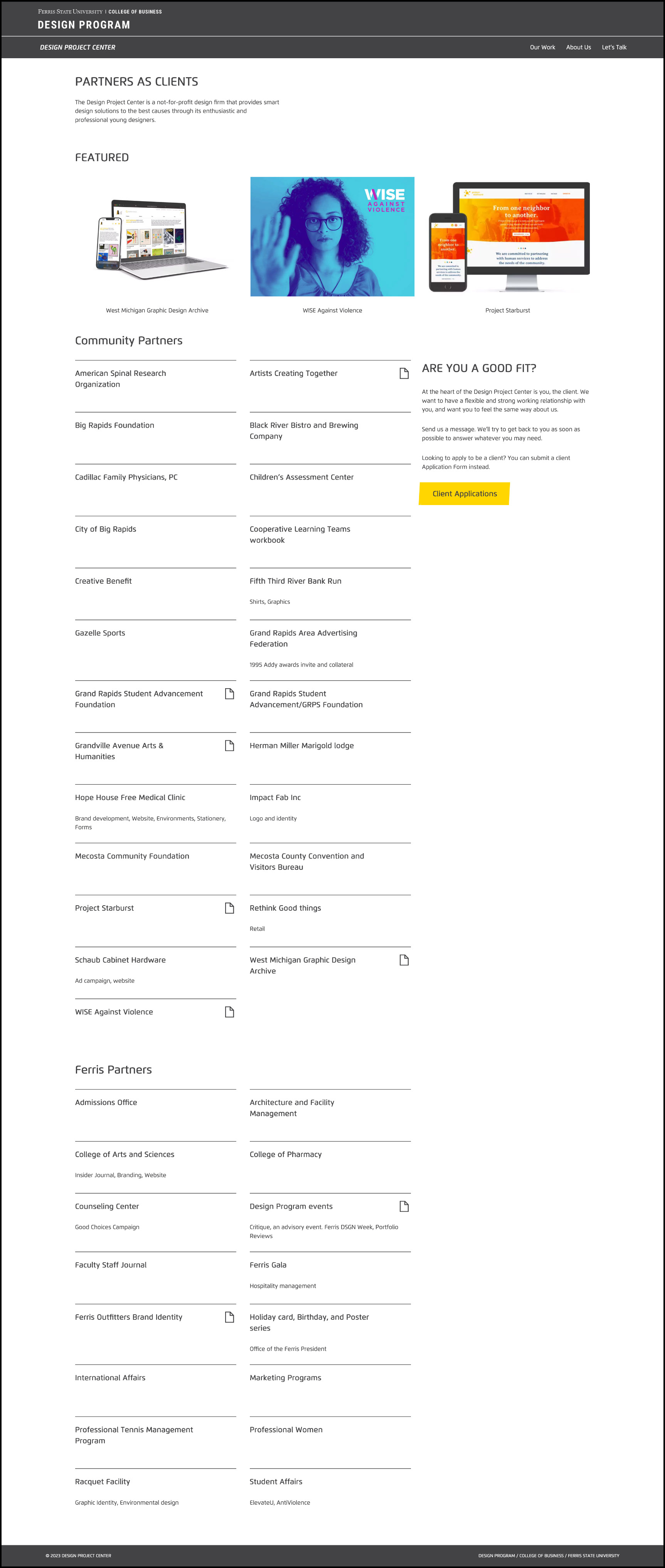Click document icon next to Grand Rapids Student Advancement Foundation
Viewport: 665px width, 1568px height.
(x=229, y=693)
